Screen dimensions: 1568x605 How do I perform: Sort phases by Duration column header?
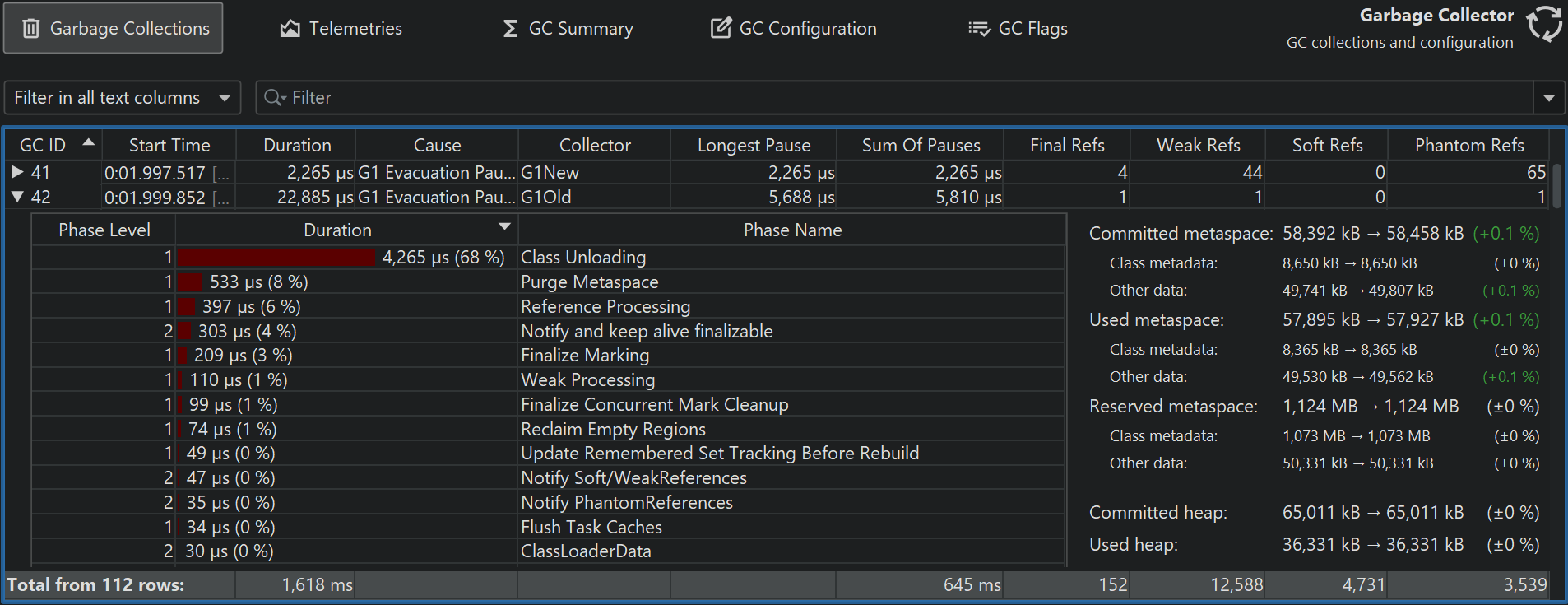tap(337, 230)
